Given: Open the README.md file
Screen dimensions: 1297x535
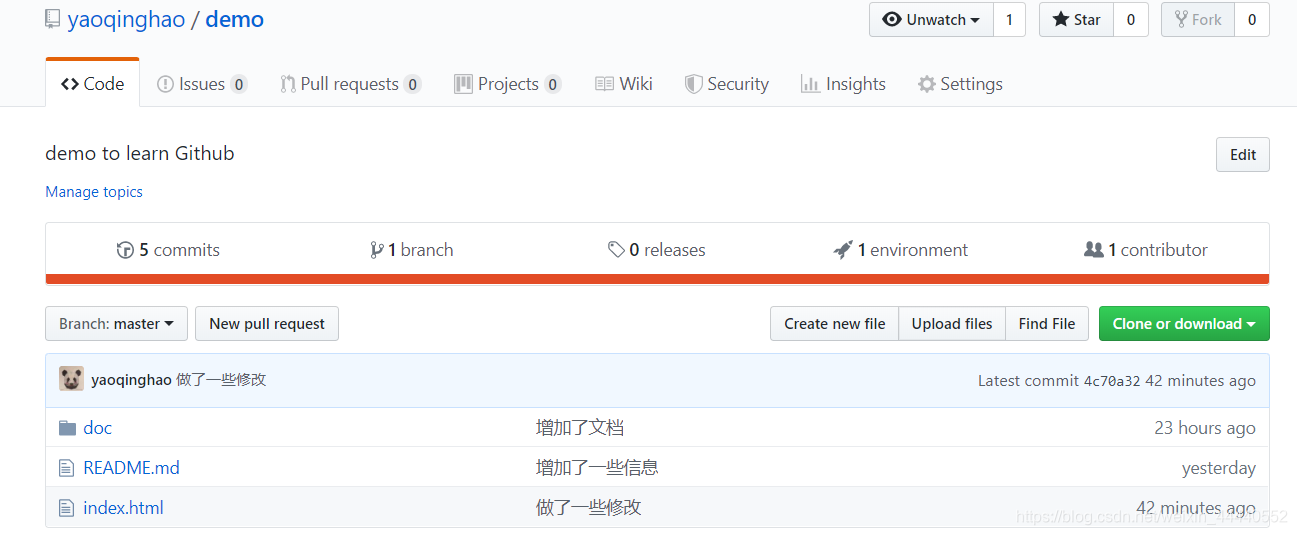Looking at the screenshot, I should coord(131,468).
